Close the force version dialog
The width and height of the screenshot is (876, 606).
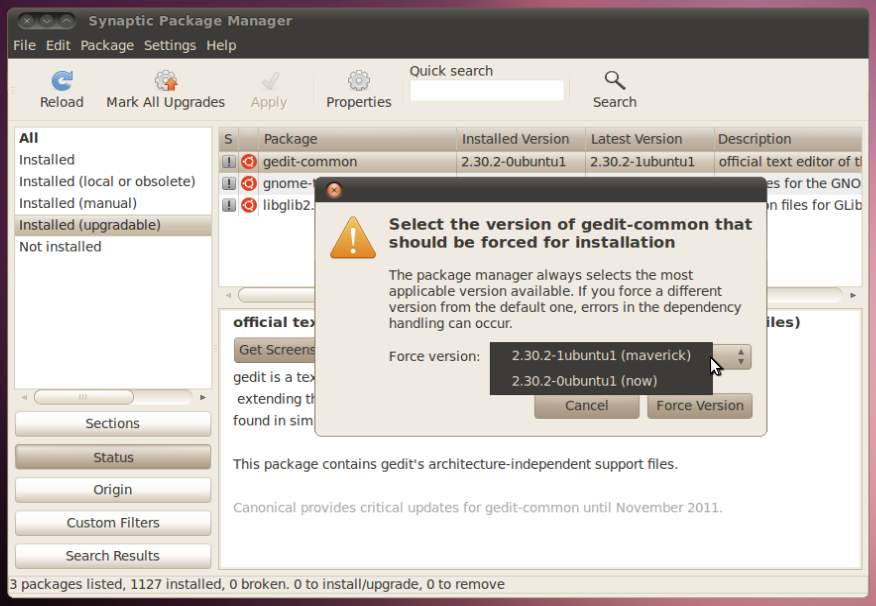pyautogui.click(x=334, y=190)
